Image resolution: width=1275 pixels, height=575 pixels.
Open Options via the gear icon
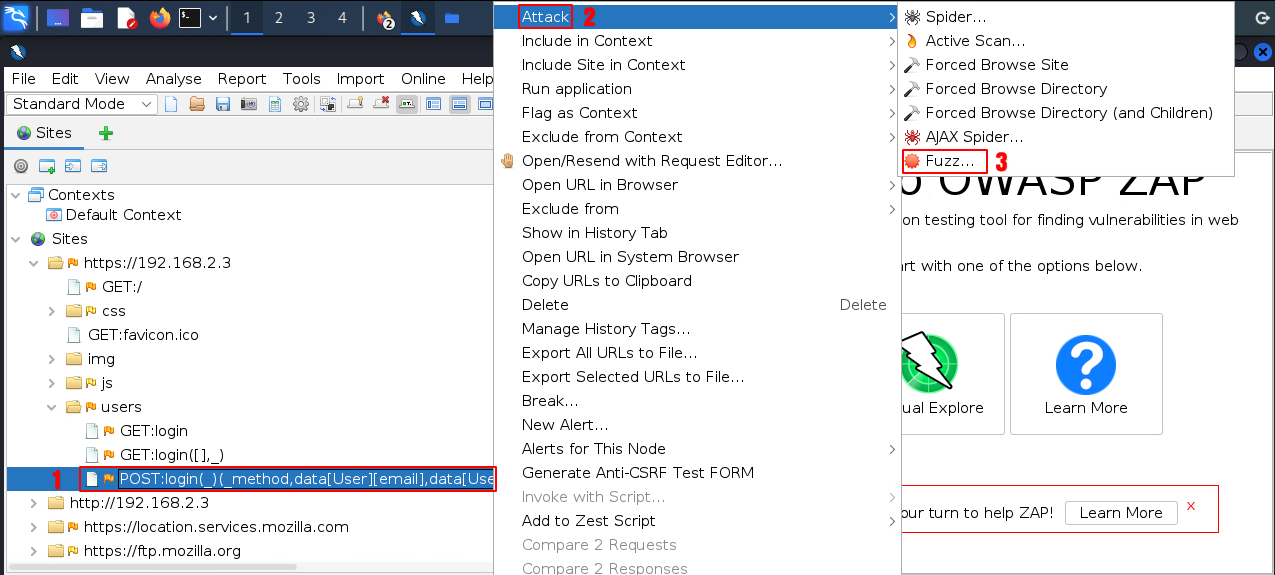300,104
